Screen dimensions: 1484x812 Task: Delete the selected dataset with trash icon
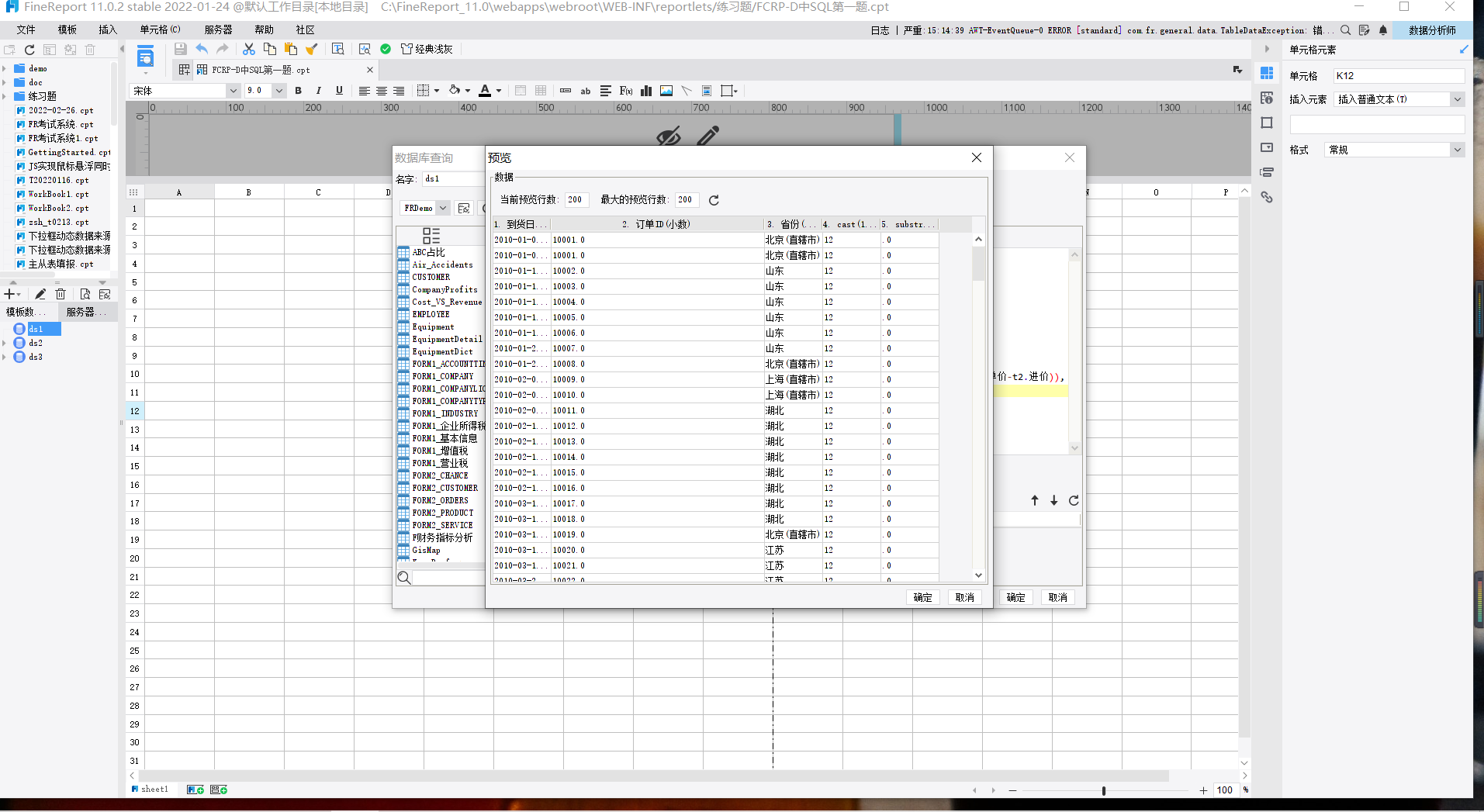pos(61,294)
